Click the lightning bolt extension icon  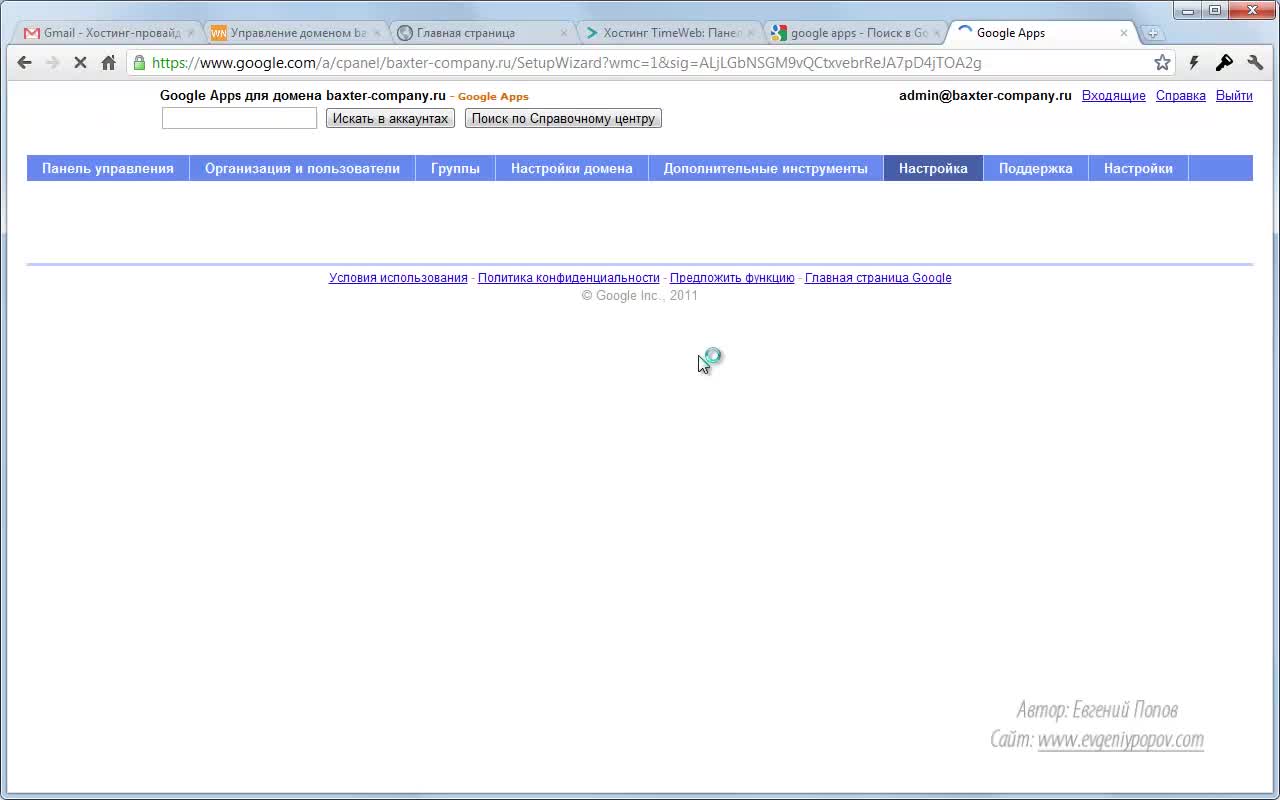click(x=1193, y=62)
